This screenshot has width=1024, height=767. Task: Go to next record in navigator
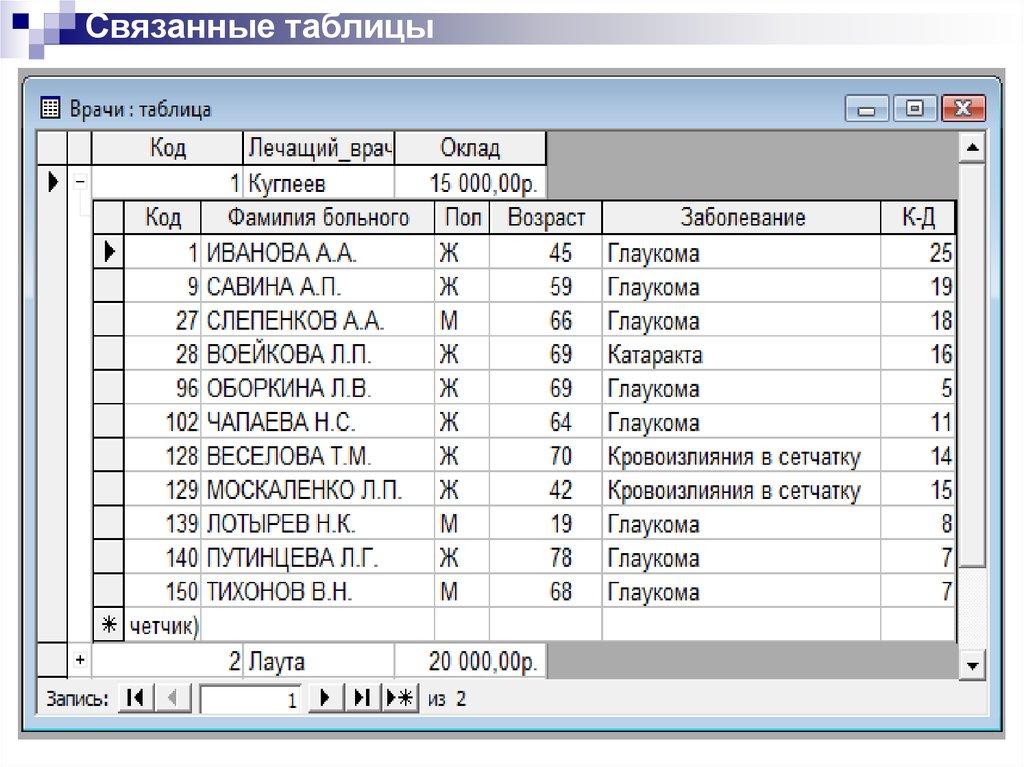click(x=324, y=699)
